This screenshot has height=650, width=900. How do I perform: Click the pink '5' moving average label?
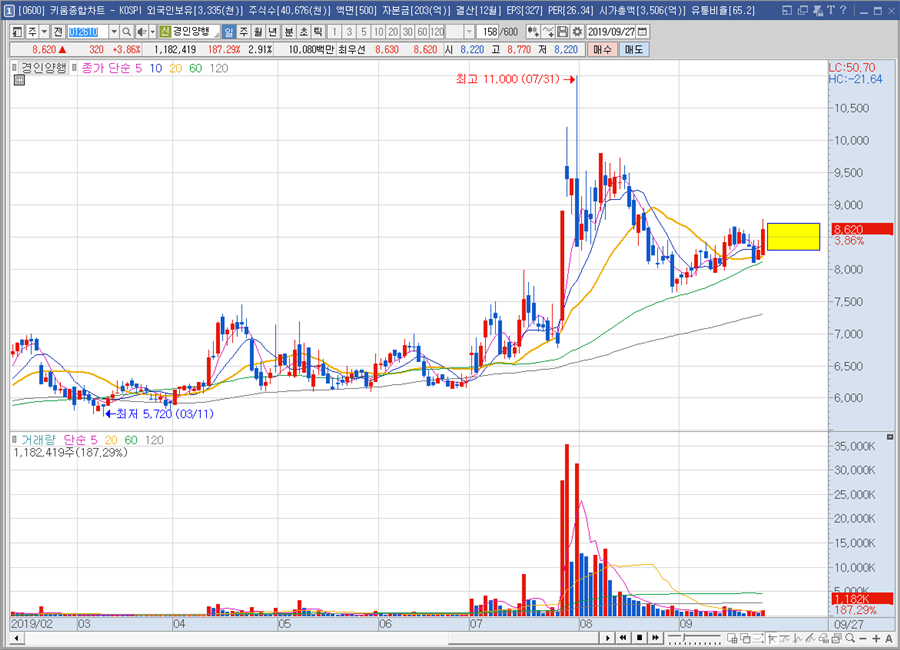click(138, 68)
